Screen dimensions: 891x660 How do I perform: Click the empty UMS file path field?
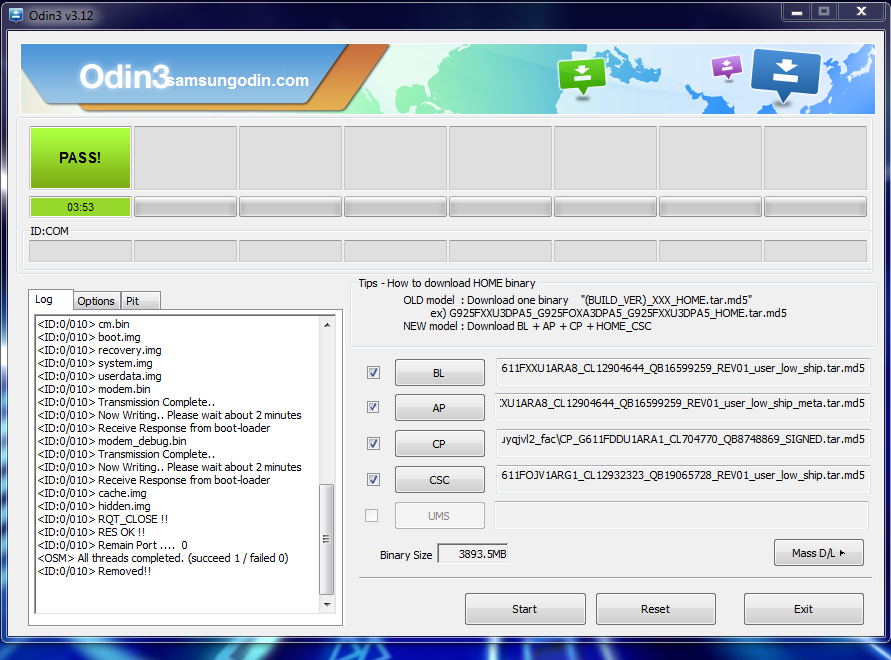[x=681, y=515]
